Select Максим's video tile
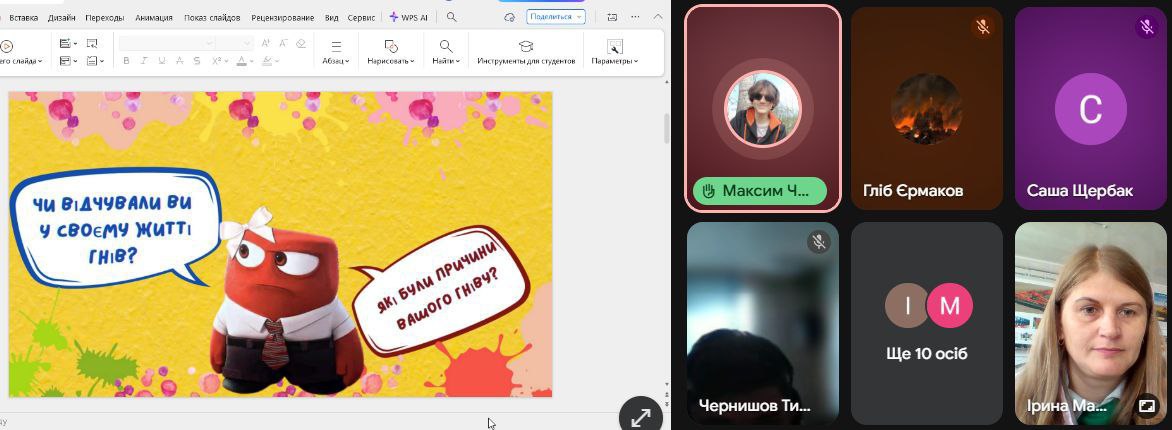 click(763, 108)
